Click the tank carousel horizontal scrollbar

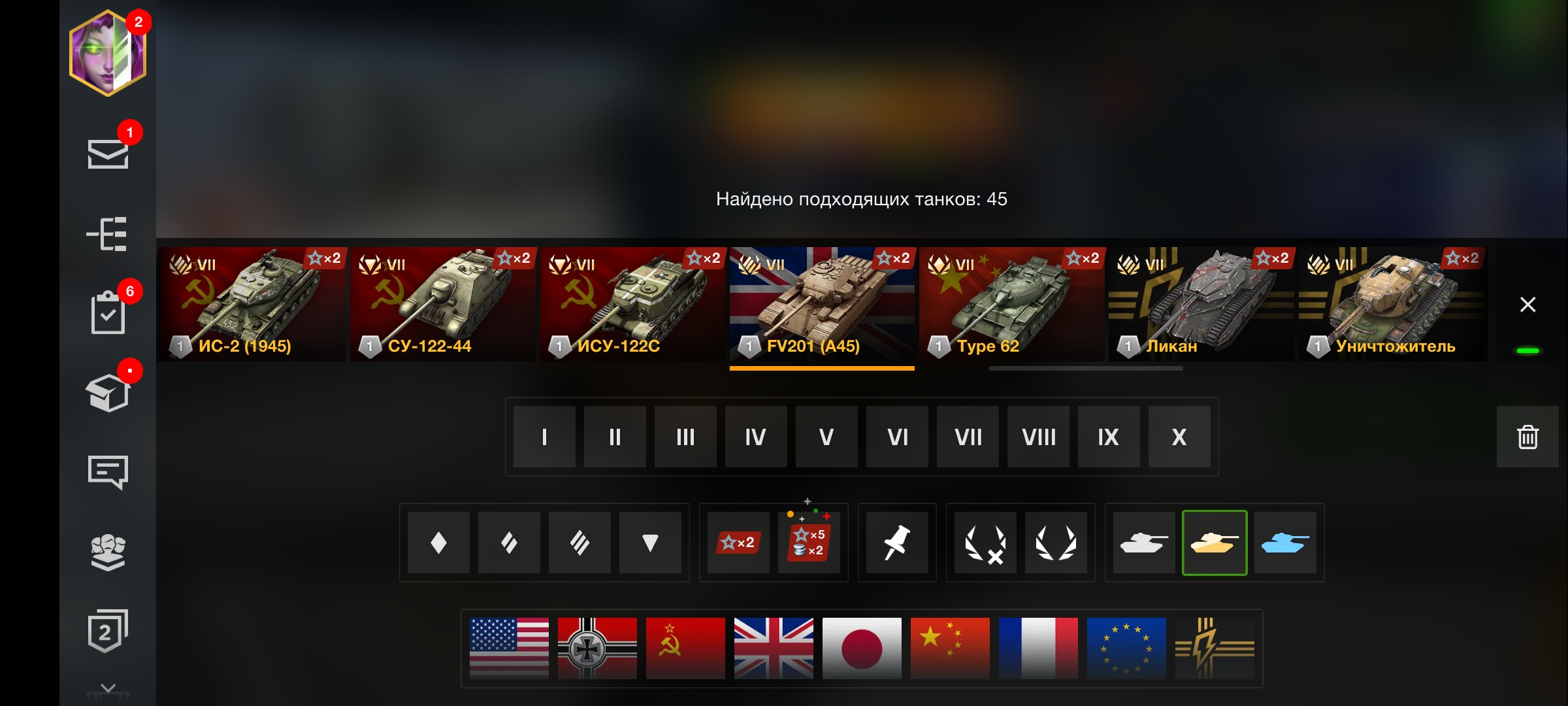1085,369
